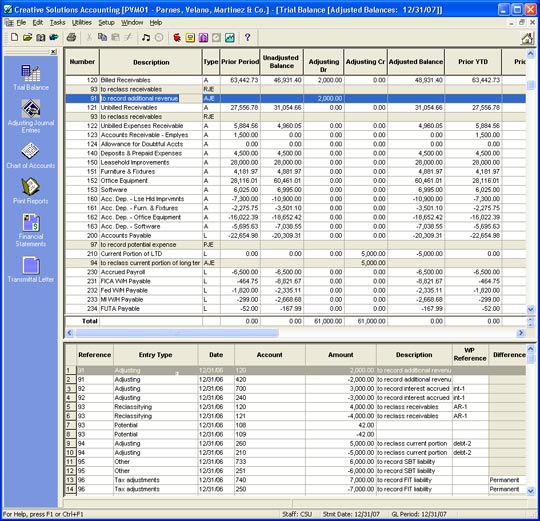Click the music note toolbar icon
The image size is (540, 521).
[x=146, y=37]
